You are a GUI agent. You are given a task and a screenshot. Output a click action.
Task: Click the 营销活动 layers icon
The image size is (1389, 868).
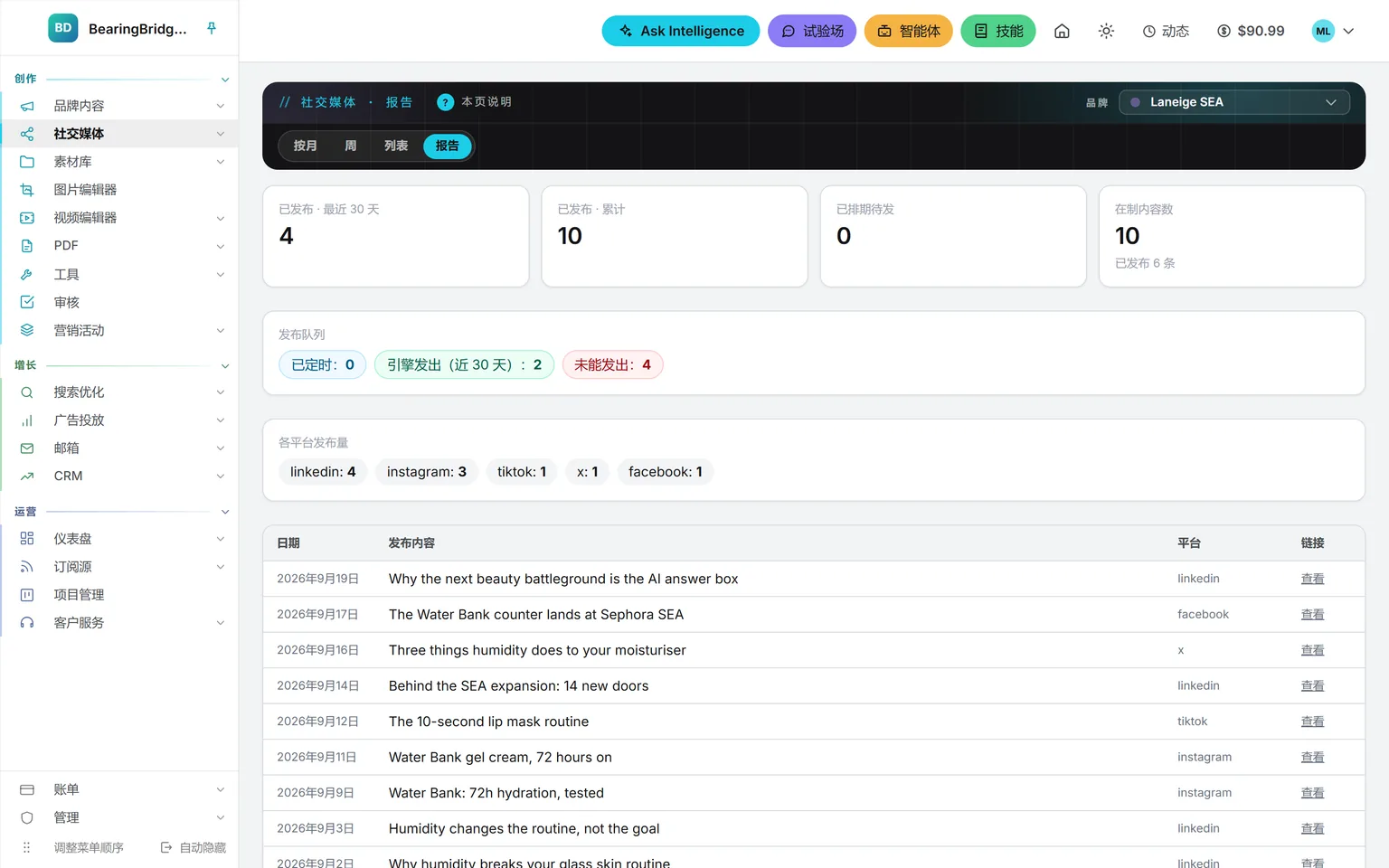point(27,330)
